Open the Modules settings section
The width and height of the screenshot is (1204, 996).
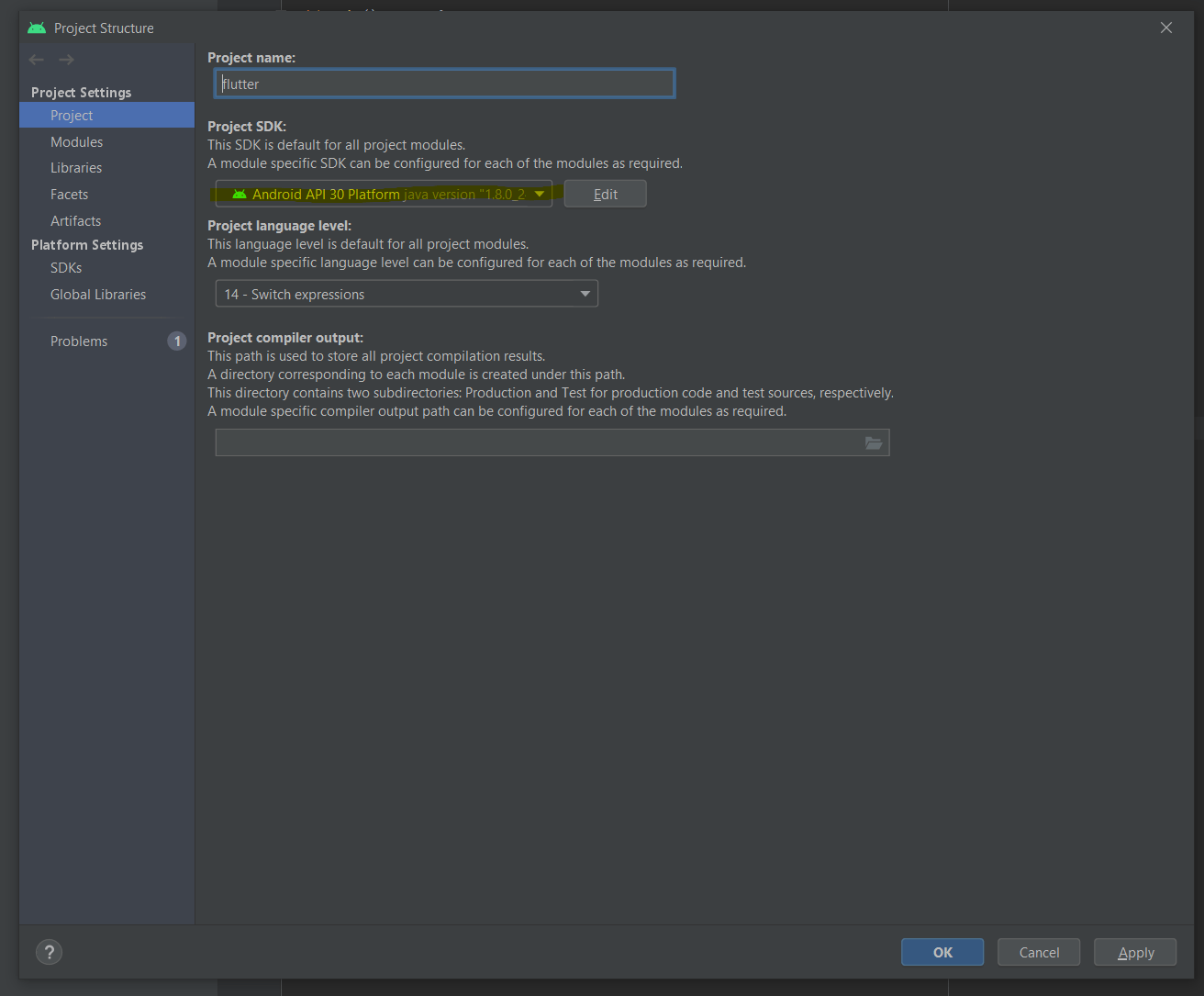click(x=76, y=142)
